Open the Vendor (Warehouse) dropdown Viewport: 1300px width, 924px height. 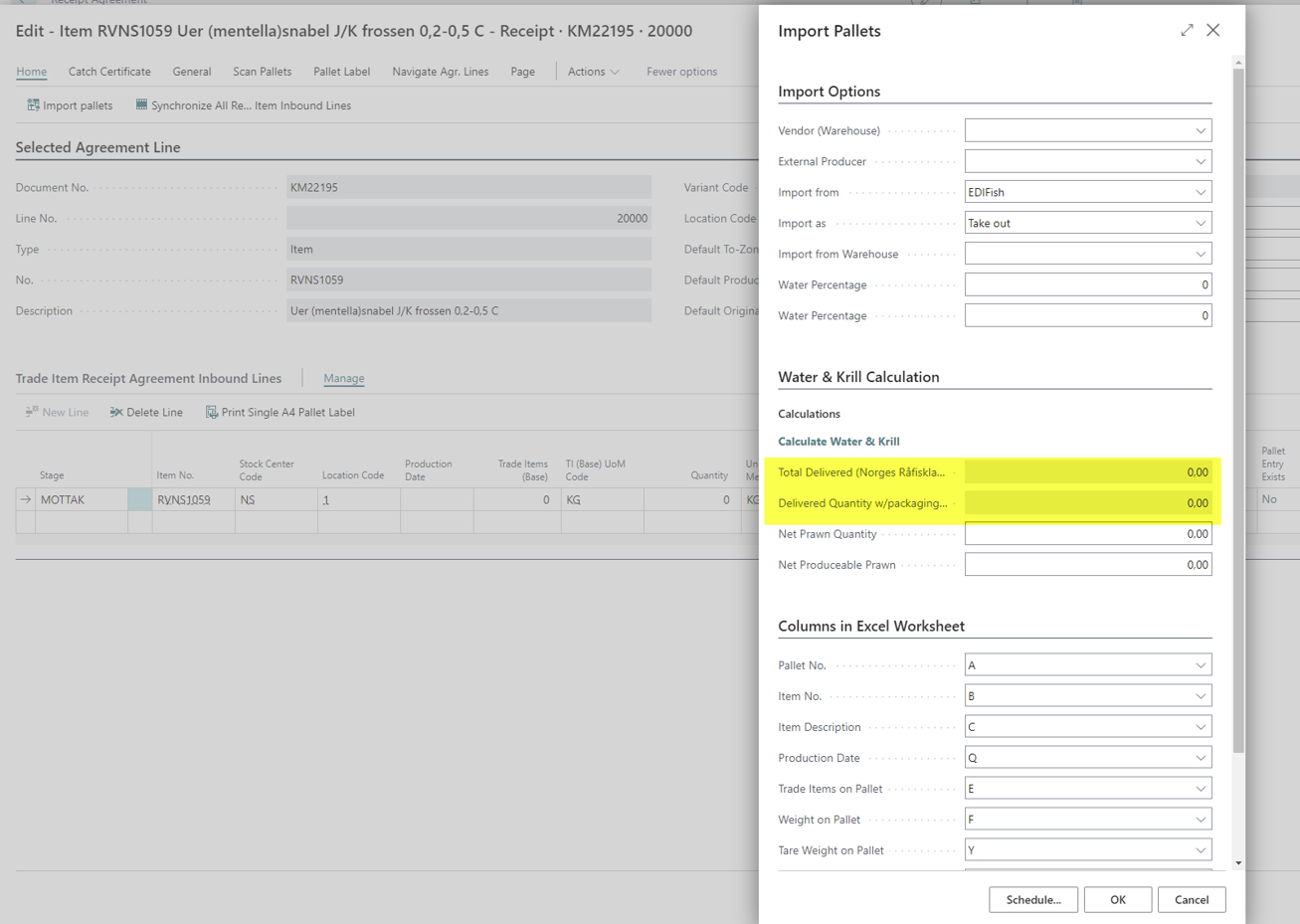pyautogui.click(x=1200, y=131)
